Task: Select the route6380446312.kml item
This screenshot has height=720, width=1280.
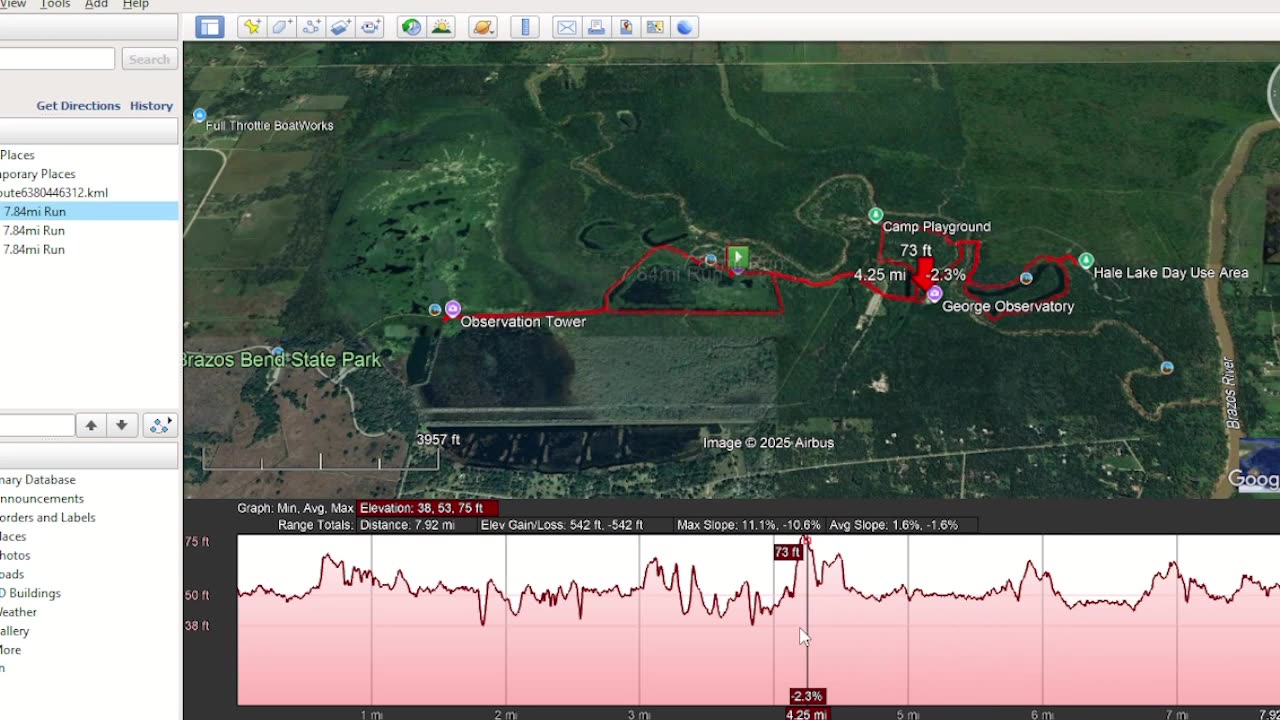Action: click(54, 192)
